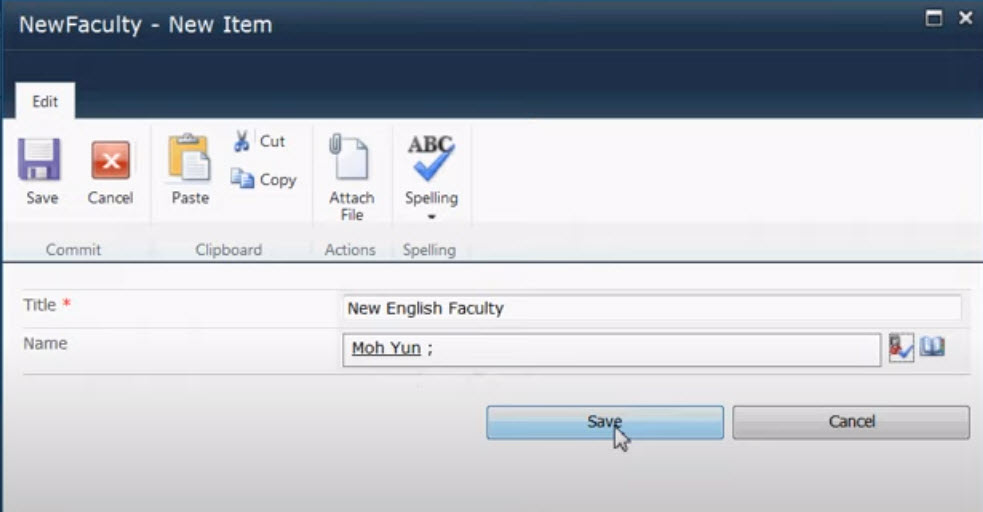
Task: Open the Browse address book icon
Action: [932, 347]
